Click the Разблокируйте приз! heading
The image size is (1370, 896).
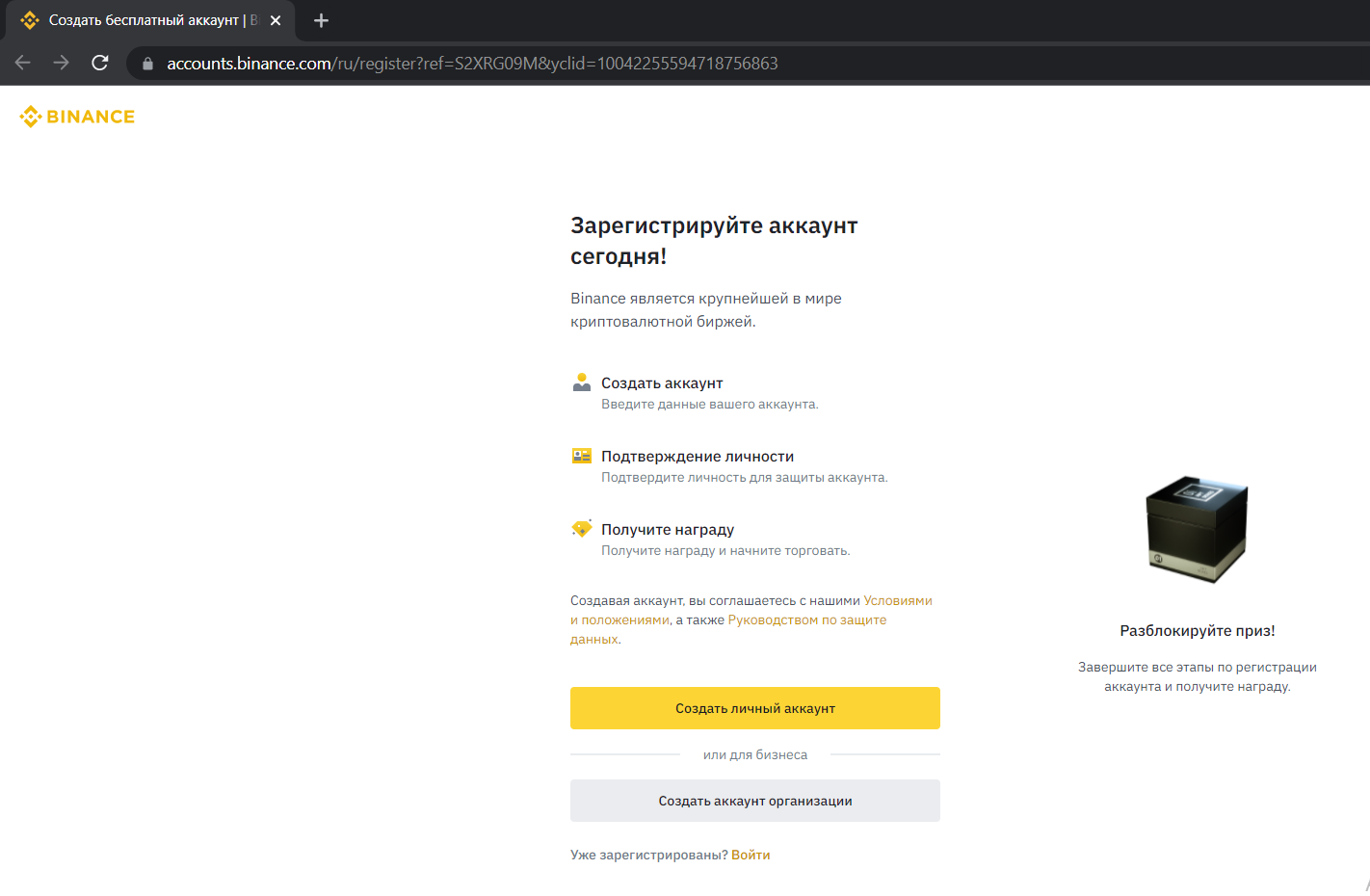pos(1197,631)
